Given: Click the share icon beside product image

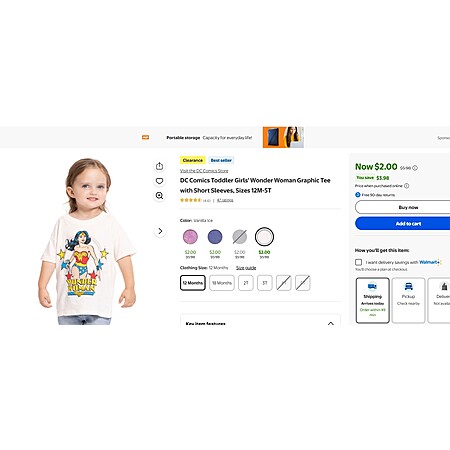Looking at the screenshot, I should [159, 166].
